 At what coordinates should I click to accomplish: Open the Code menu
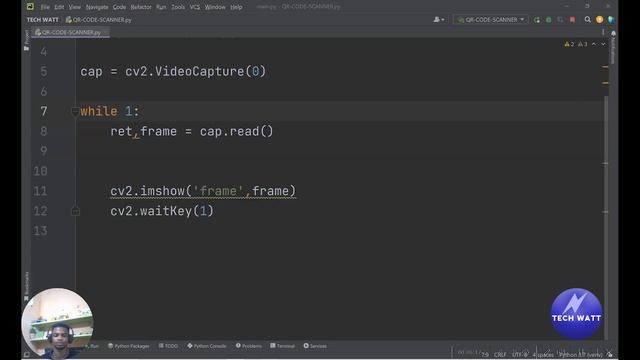(x=119, y=7)
